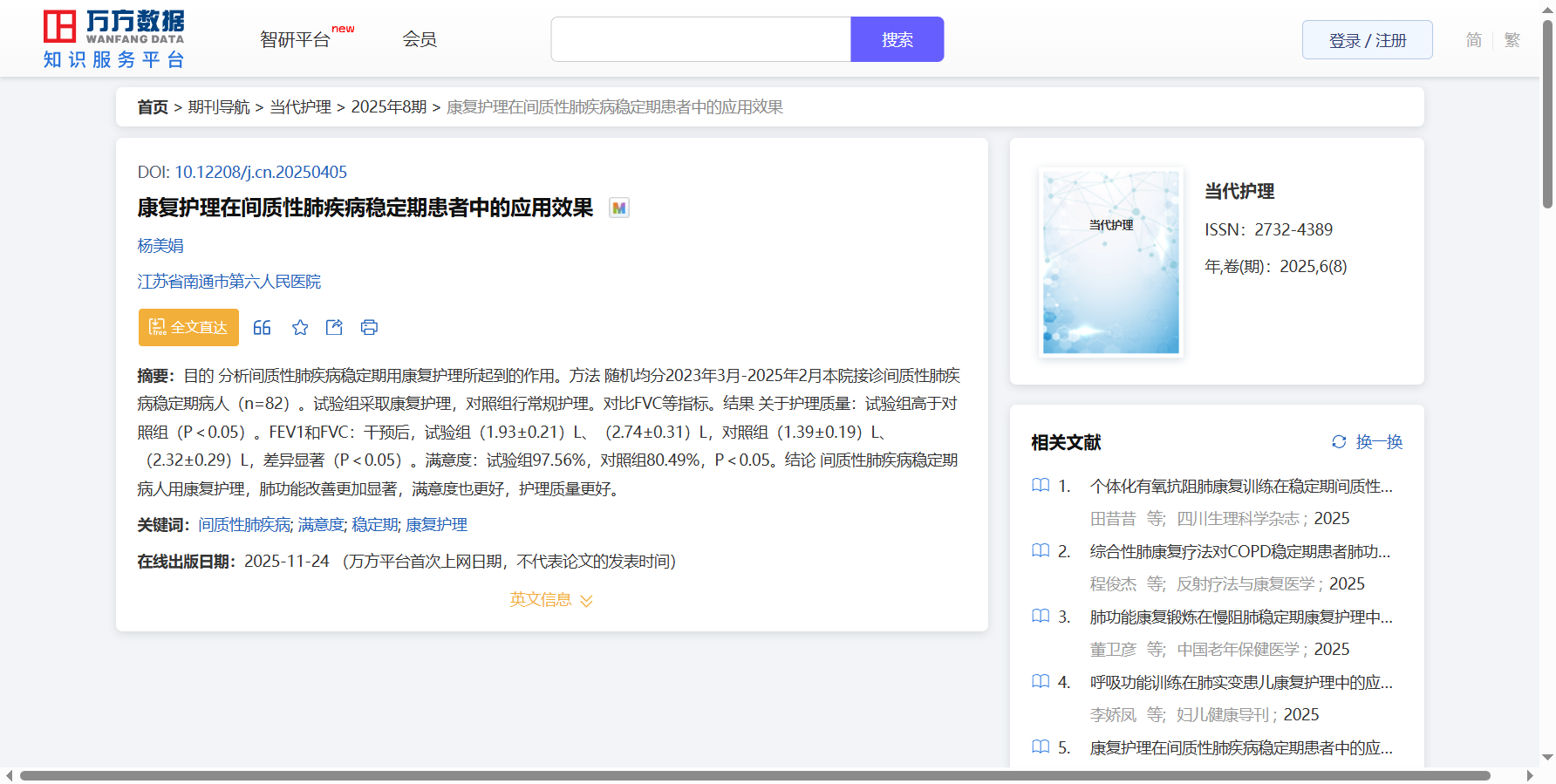Click the share article icon

pos(334,328)
